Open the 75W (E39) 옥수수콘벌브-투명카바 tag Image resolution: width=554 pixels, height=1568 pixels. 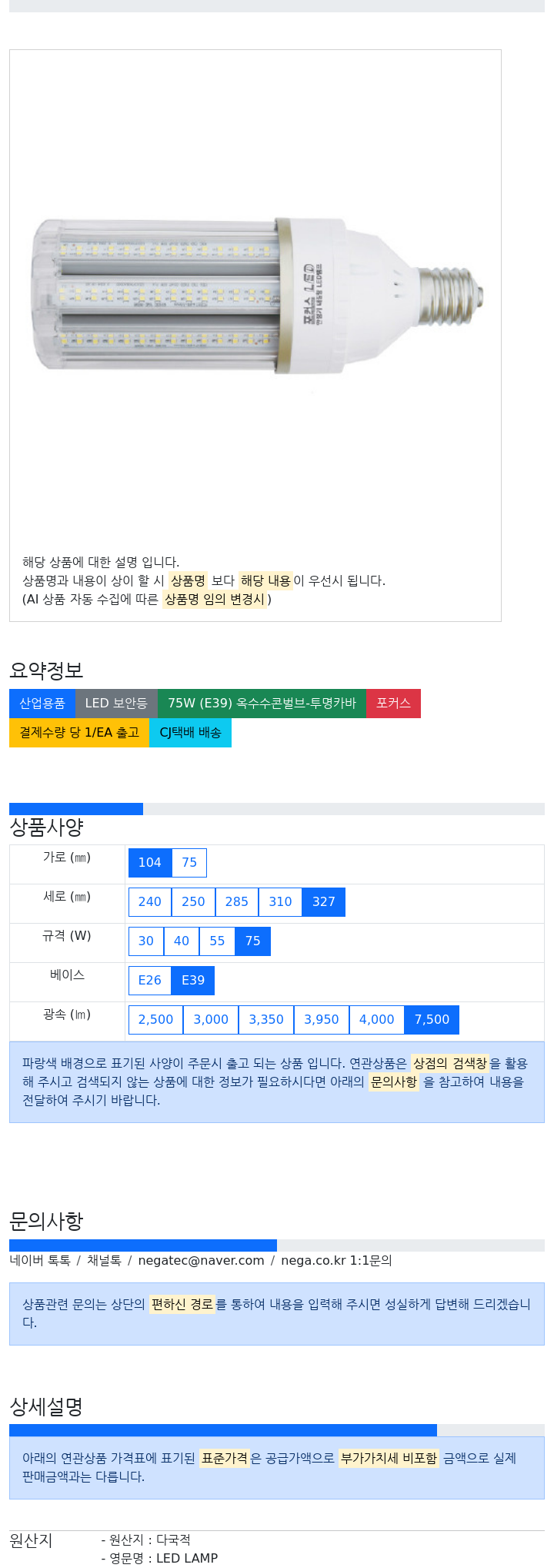(262, 704)
